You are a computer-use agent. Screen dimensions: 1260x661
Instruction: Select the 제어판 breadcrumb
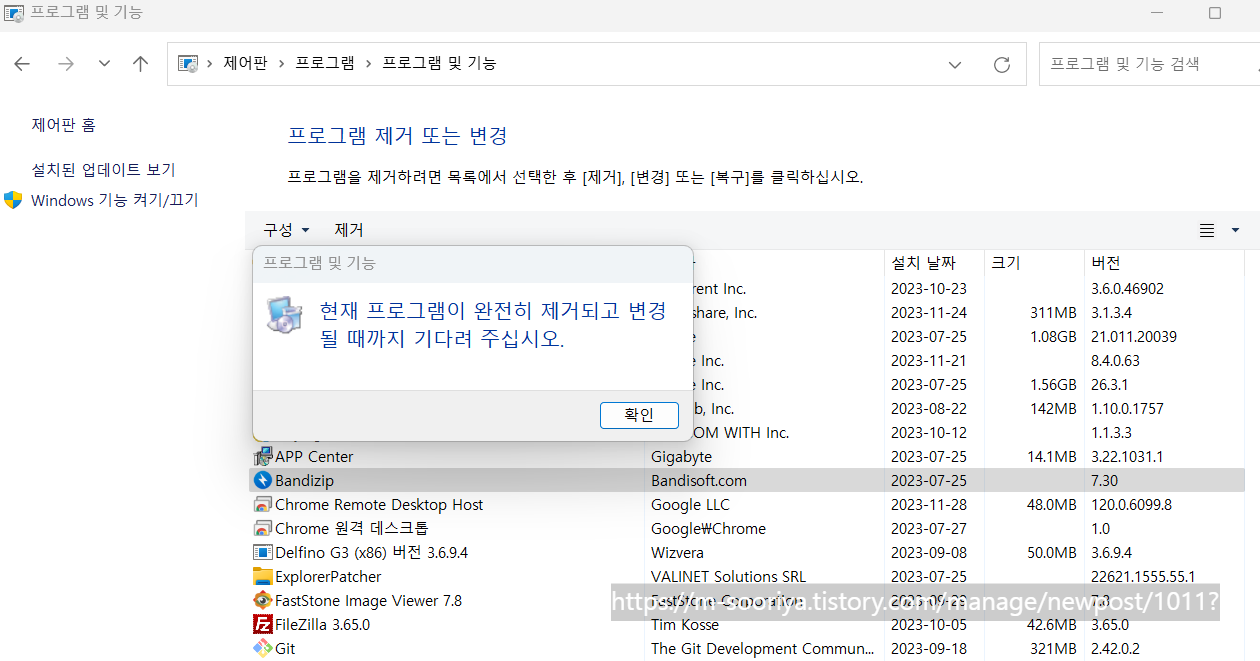point(245,63)
